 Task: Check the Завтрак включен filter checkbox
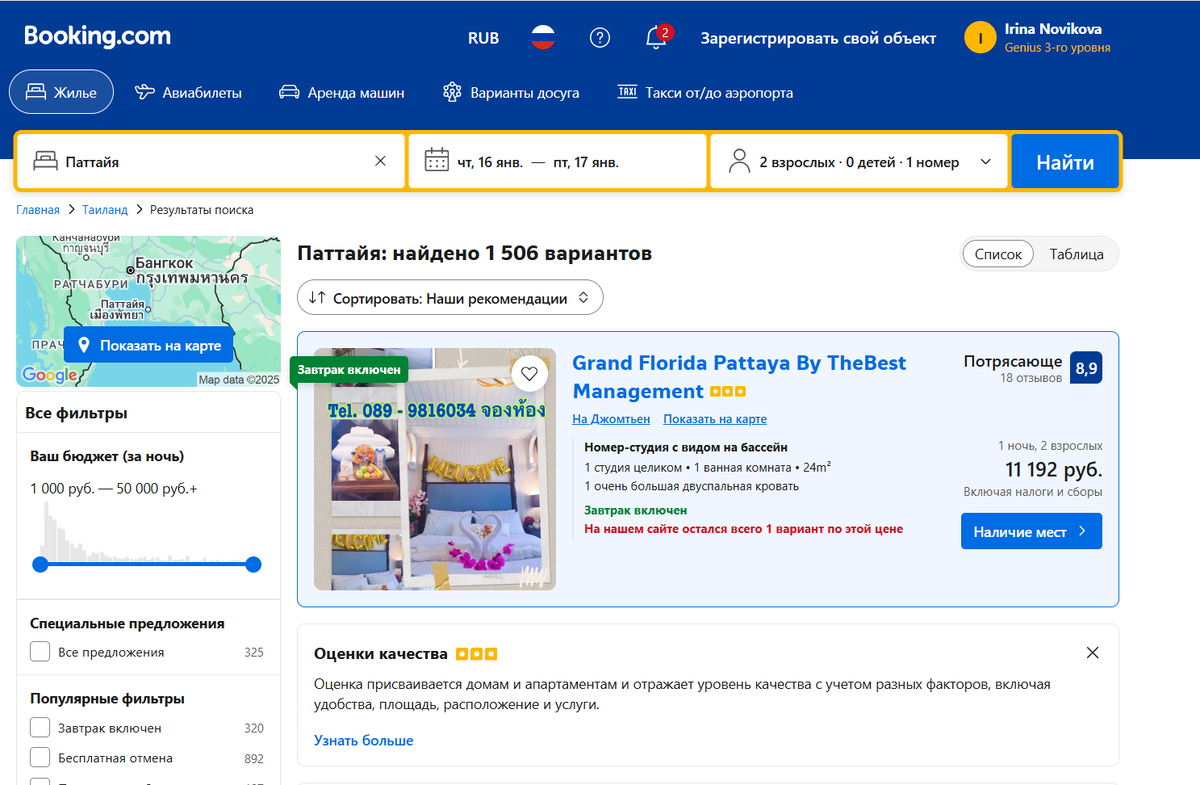click(x=40, y=727)
